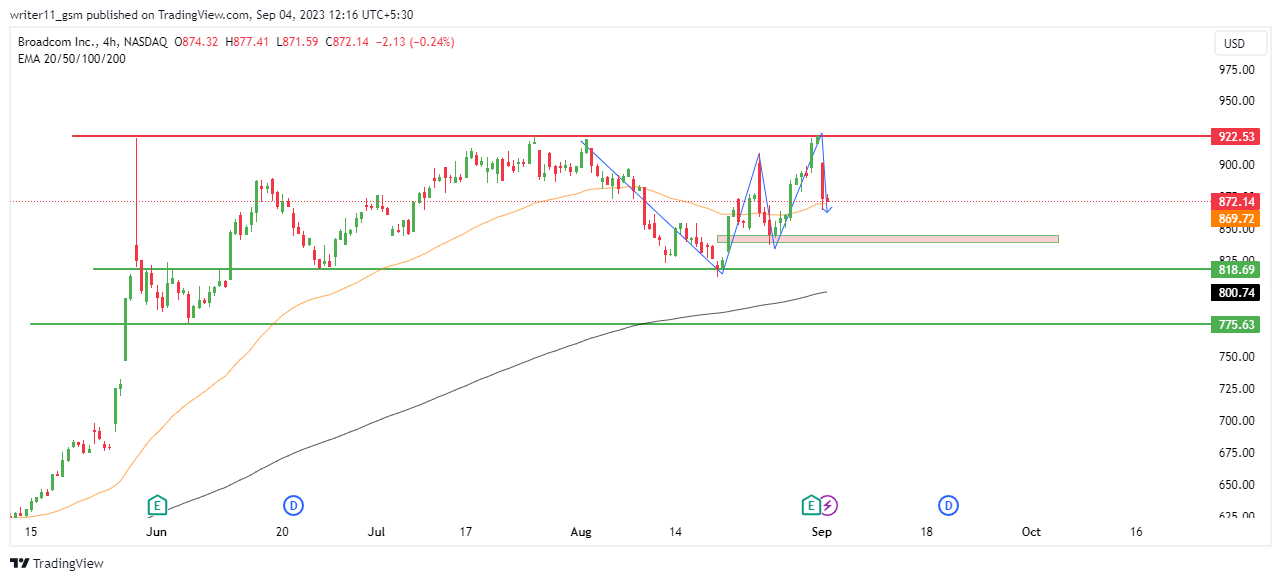Select the red 872.14 current price label

(1236, 201)
